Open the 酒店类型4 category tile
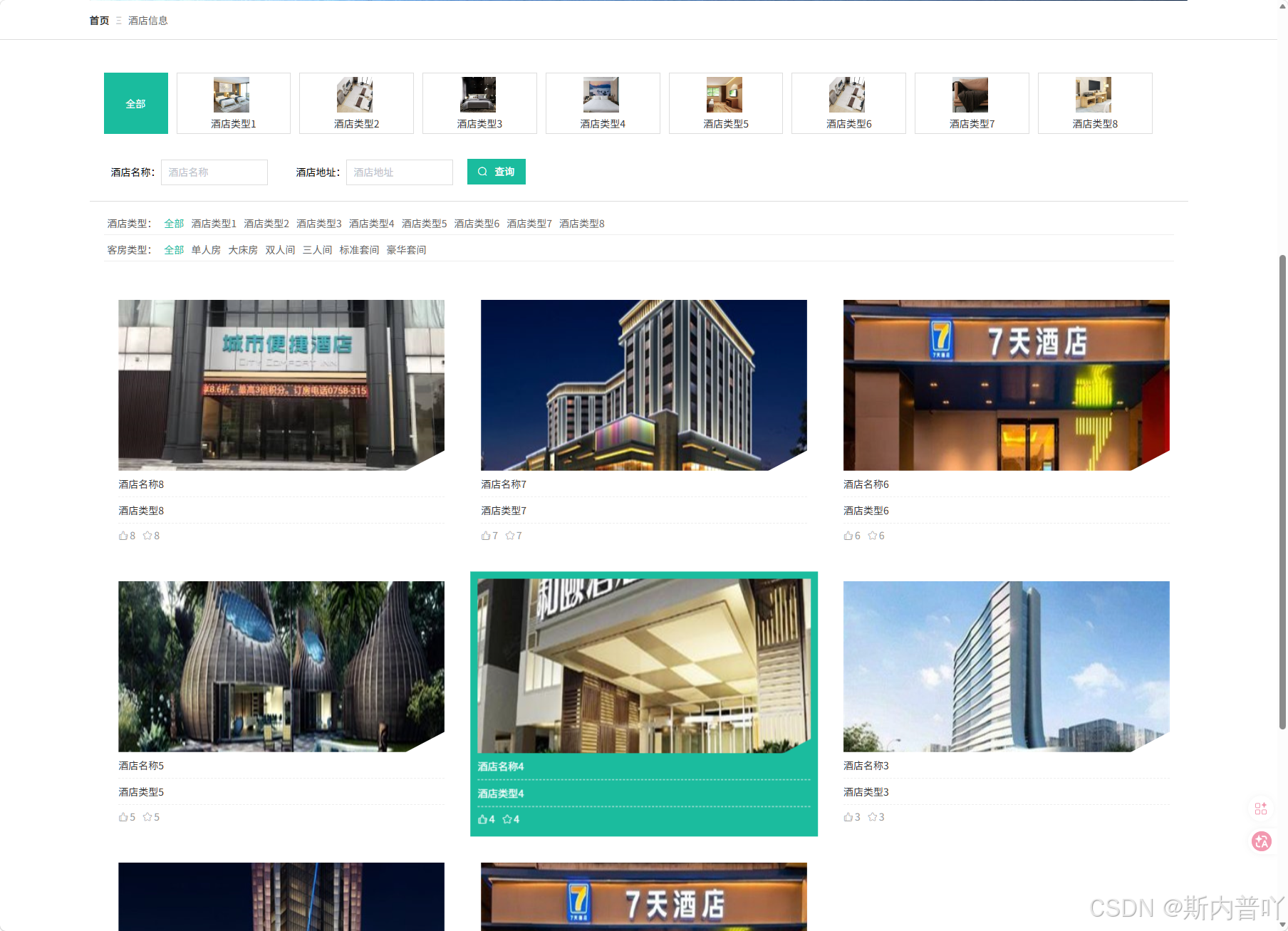This screenshot has width=1288, height=931. 603,103
